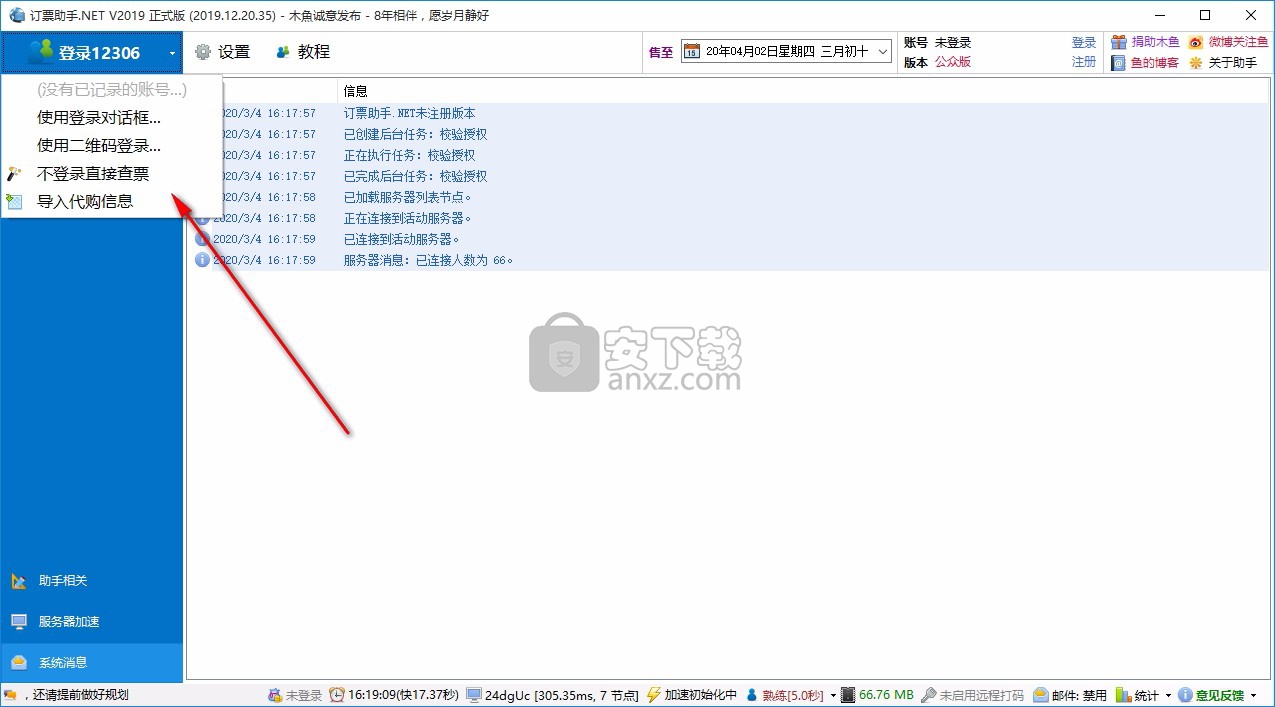Open the 售至 date dropdown
The width and height of the screenshot is (1275, 707).
882,51
